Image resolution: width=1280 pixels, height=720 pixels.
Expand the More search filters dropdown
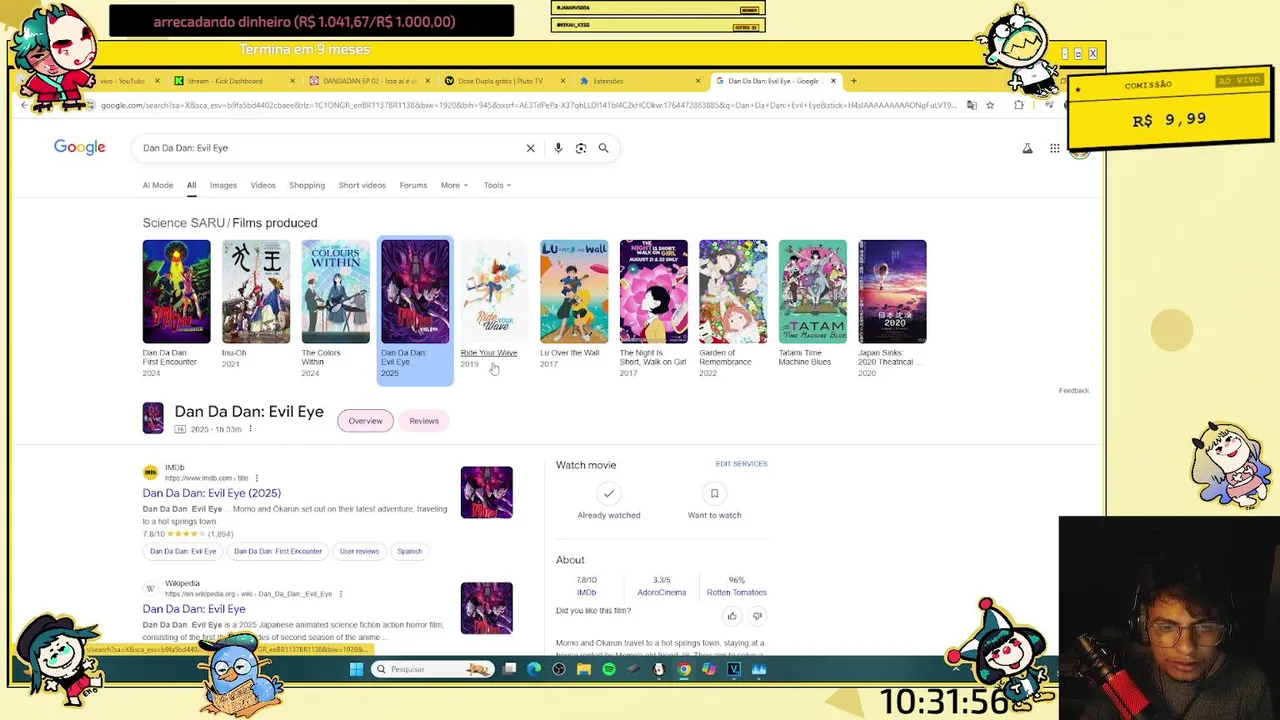tap(454, 185)
